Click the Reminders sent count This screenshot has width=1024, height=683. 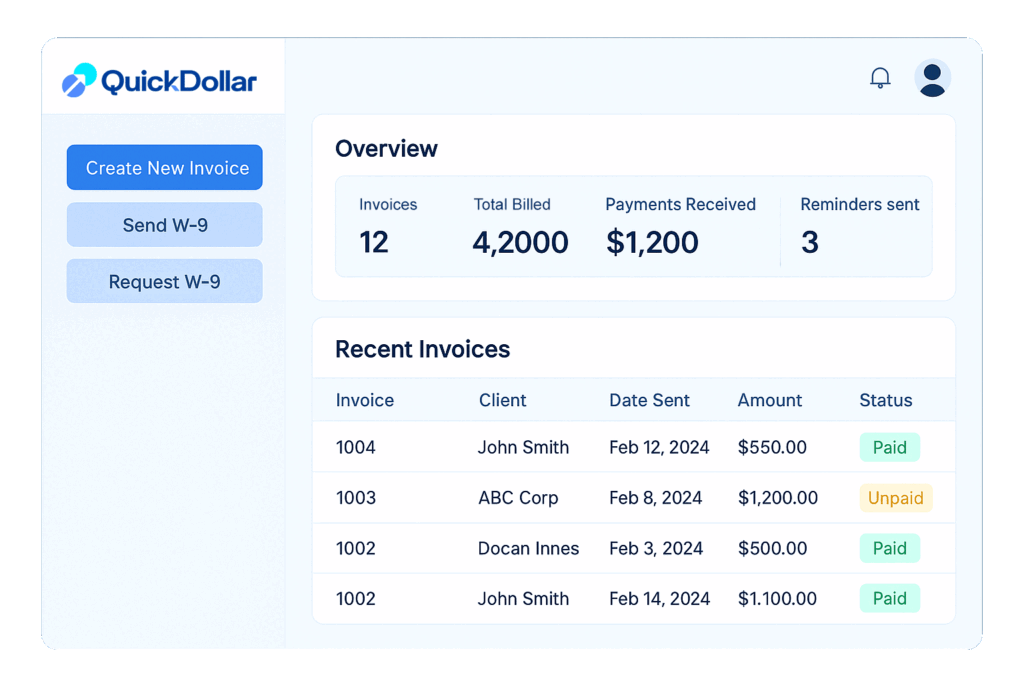tap(810, 242)
